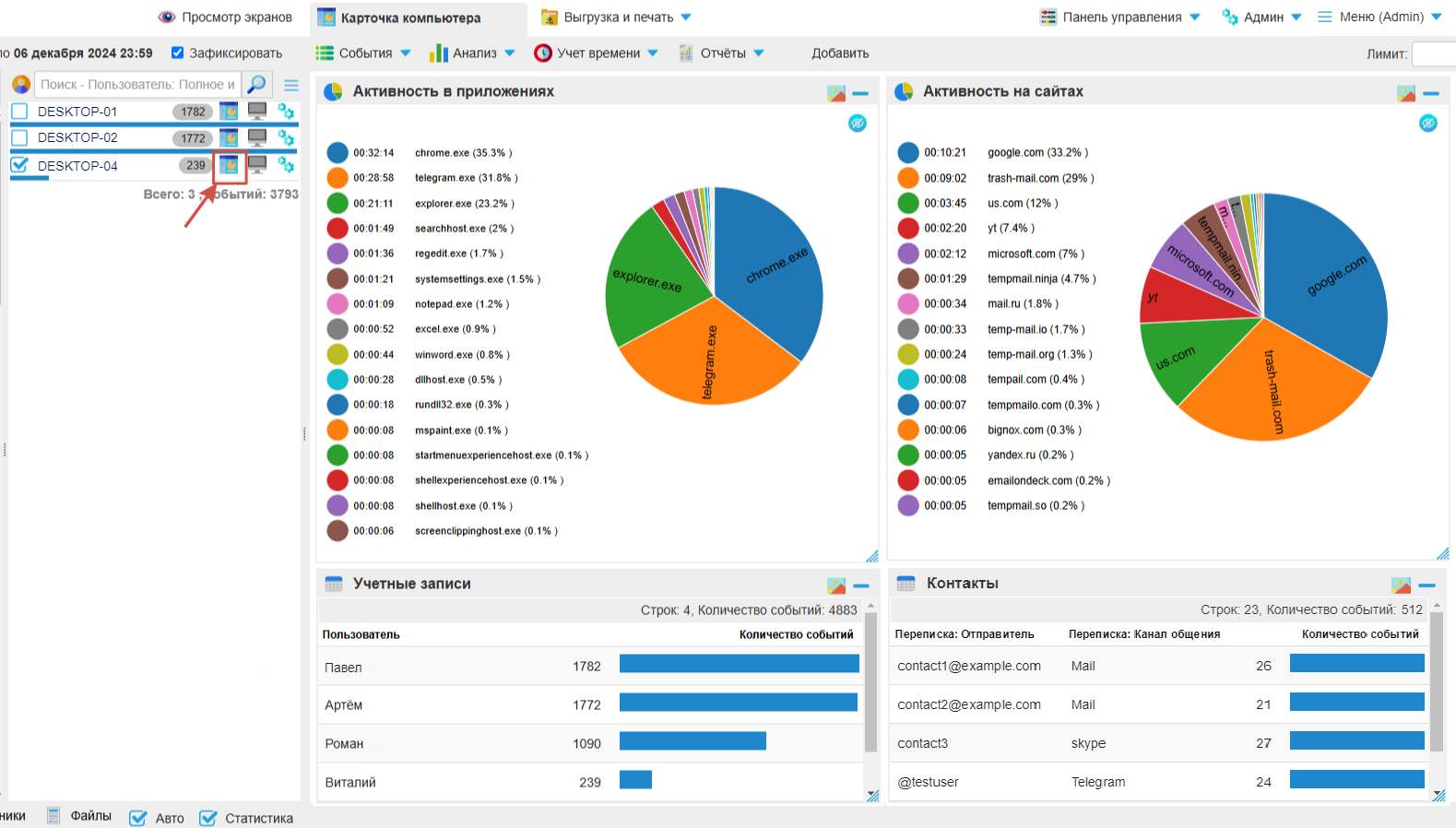
Task: Click monitor icon next to DESKTOP-01
Action: pos(257,112)
